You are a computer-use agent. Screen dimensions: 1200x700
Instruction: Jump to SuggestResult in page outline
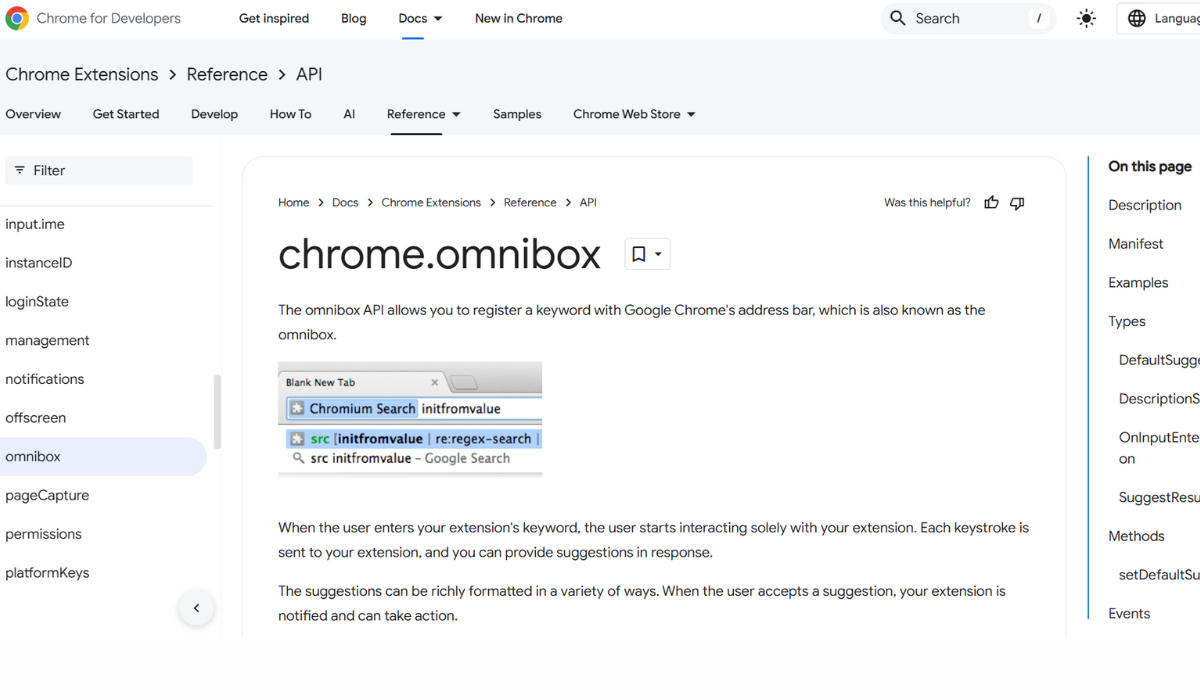pyautogui.click(x=1159, y=497)
